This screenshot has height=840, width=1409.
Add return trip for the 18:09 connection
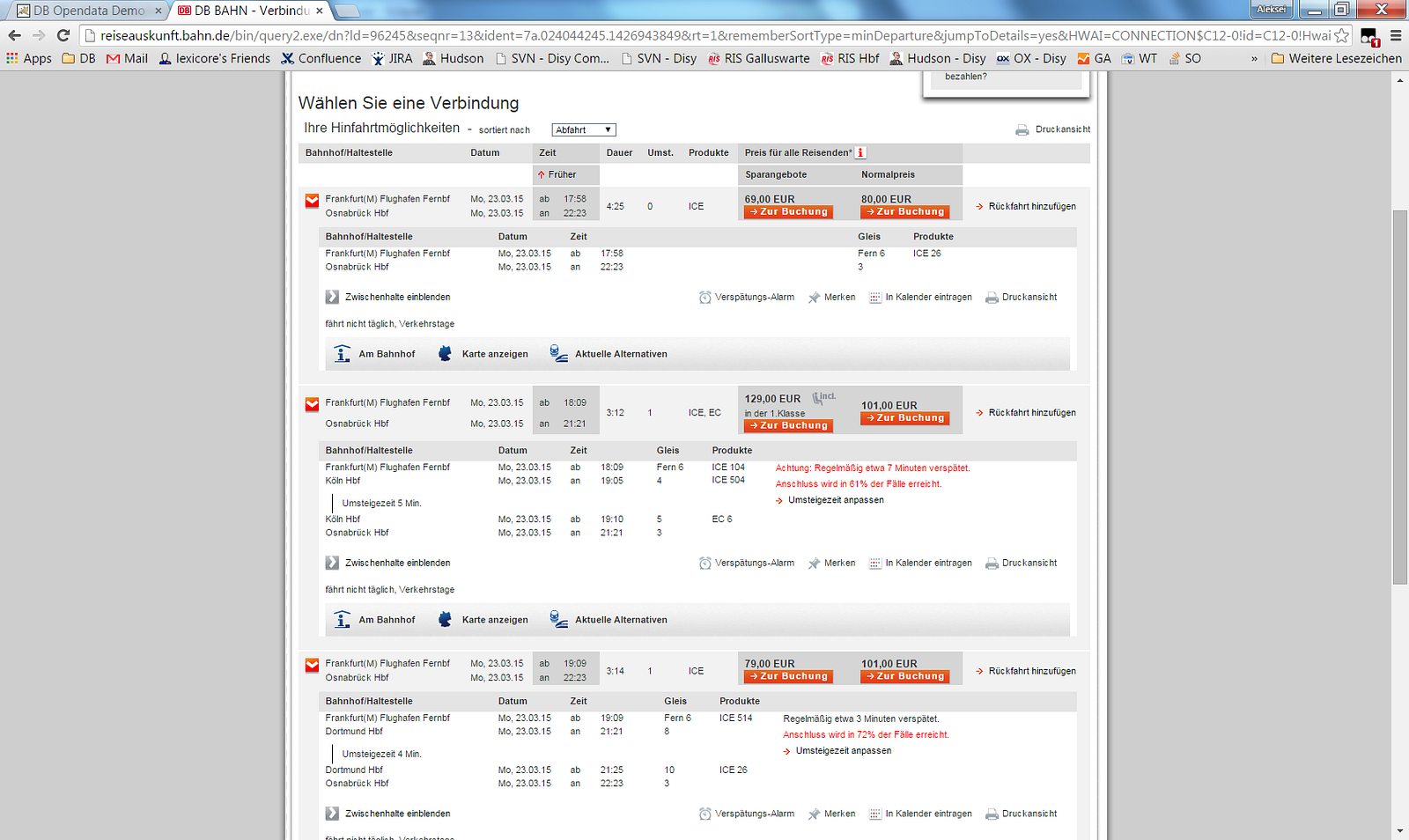pos(1026,412)
